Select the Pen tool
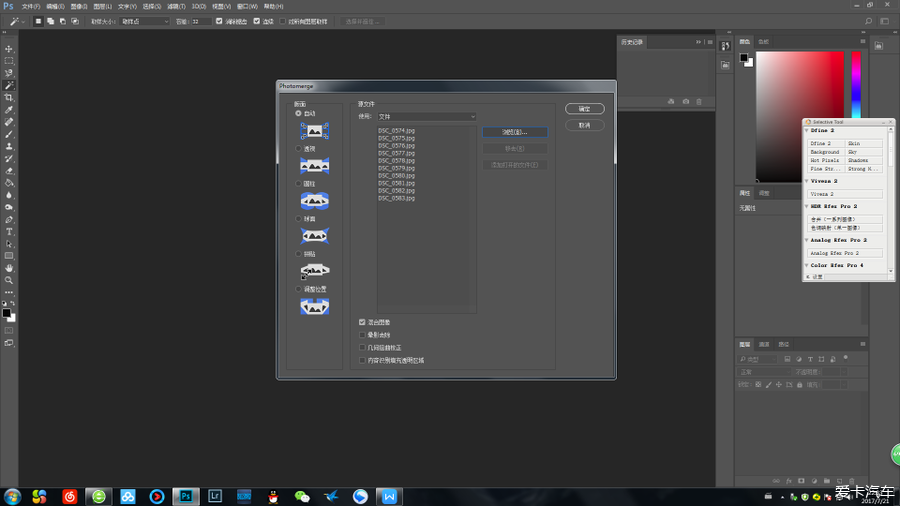This screenshot has width=900, height=506. [x=9, y=220]
